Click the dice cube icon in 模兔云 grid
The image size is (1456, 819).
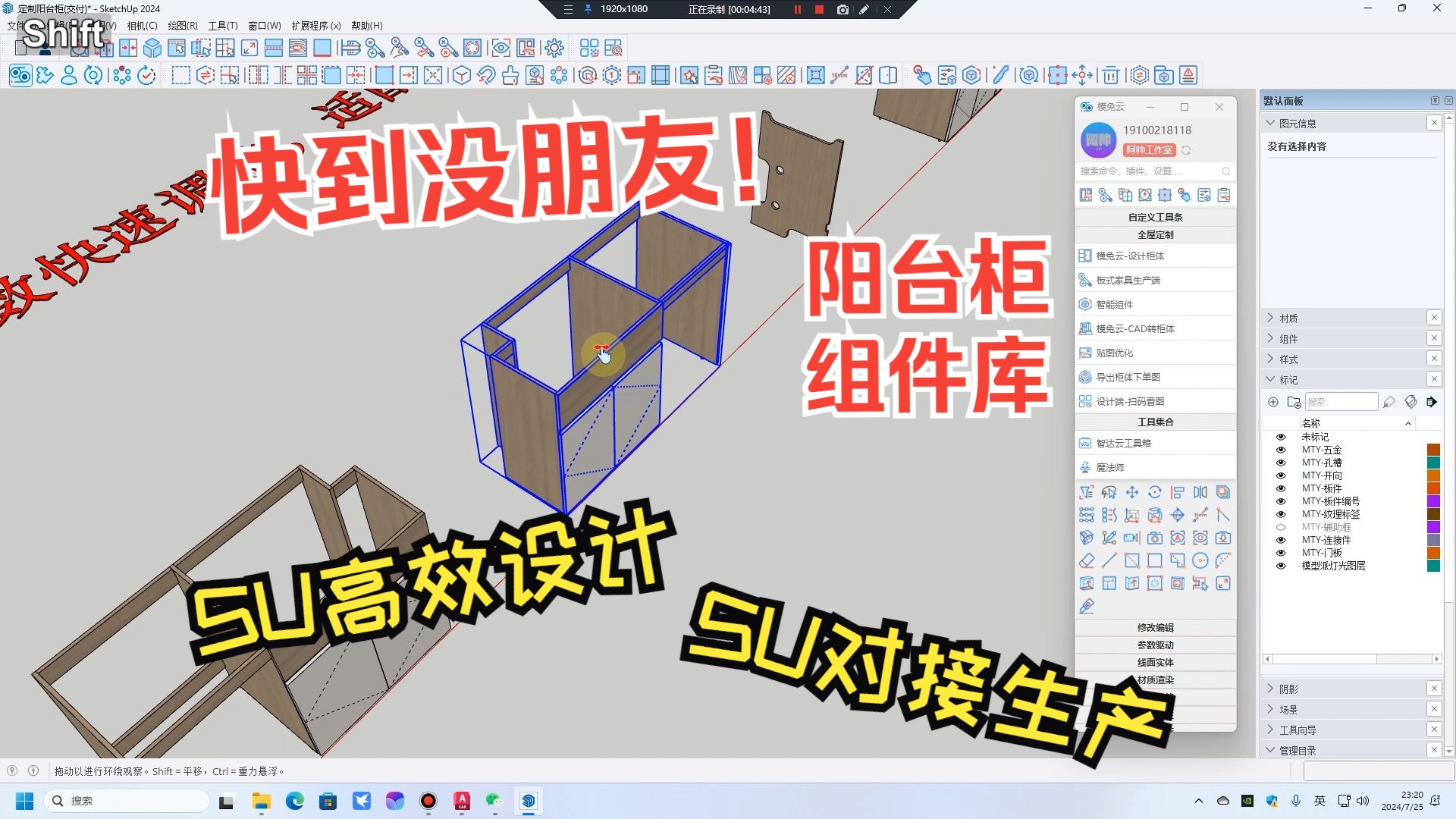[1086, 538]
